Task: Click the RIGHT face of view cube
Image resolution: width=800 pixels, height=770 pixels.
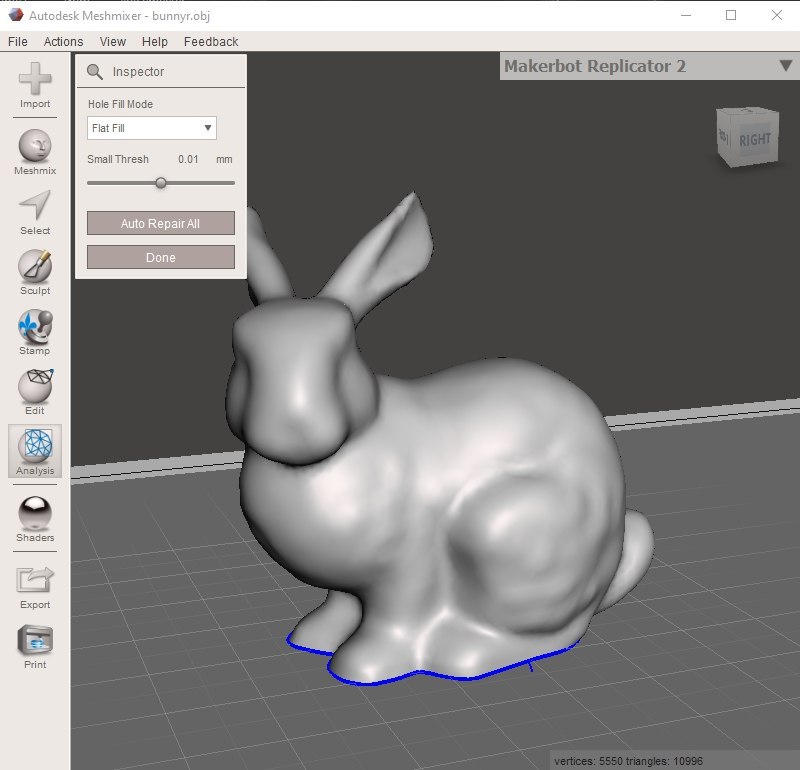Action: 755,139
